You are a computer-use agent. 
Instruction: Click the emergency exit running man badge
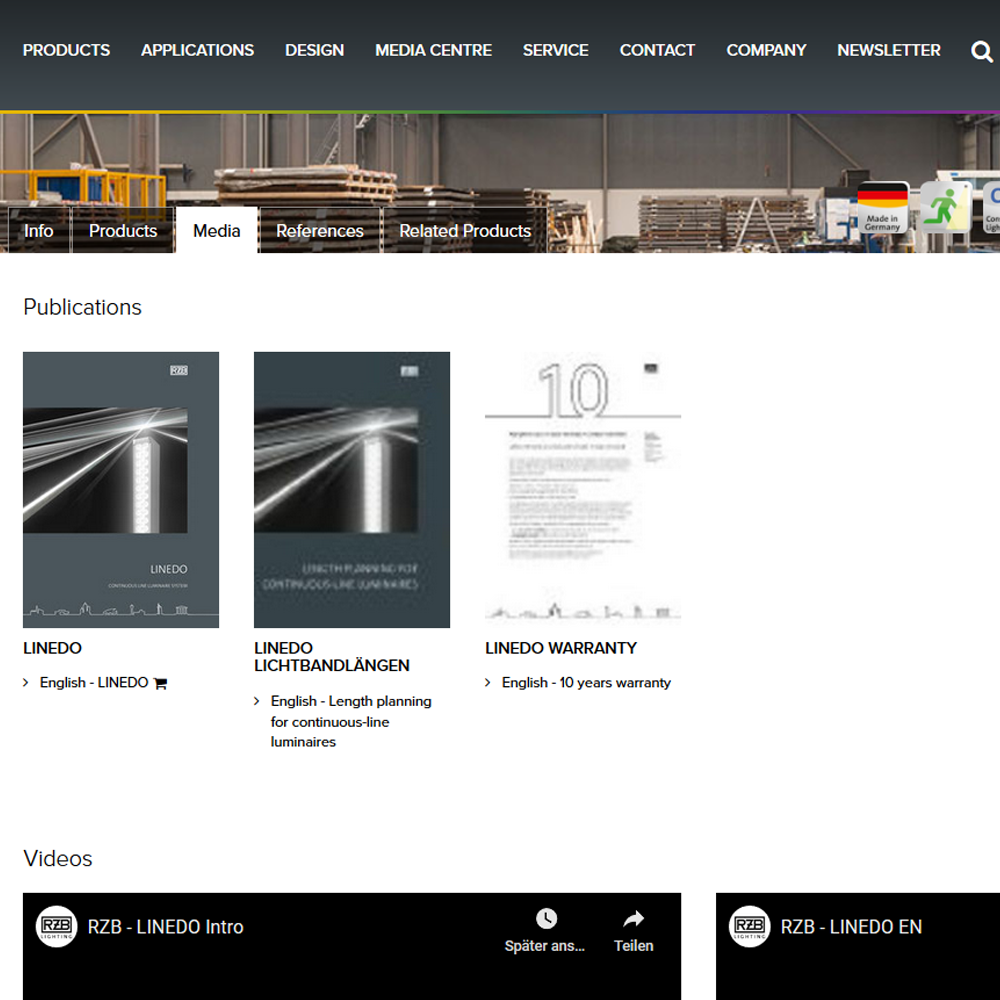945,207
